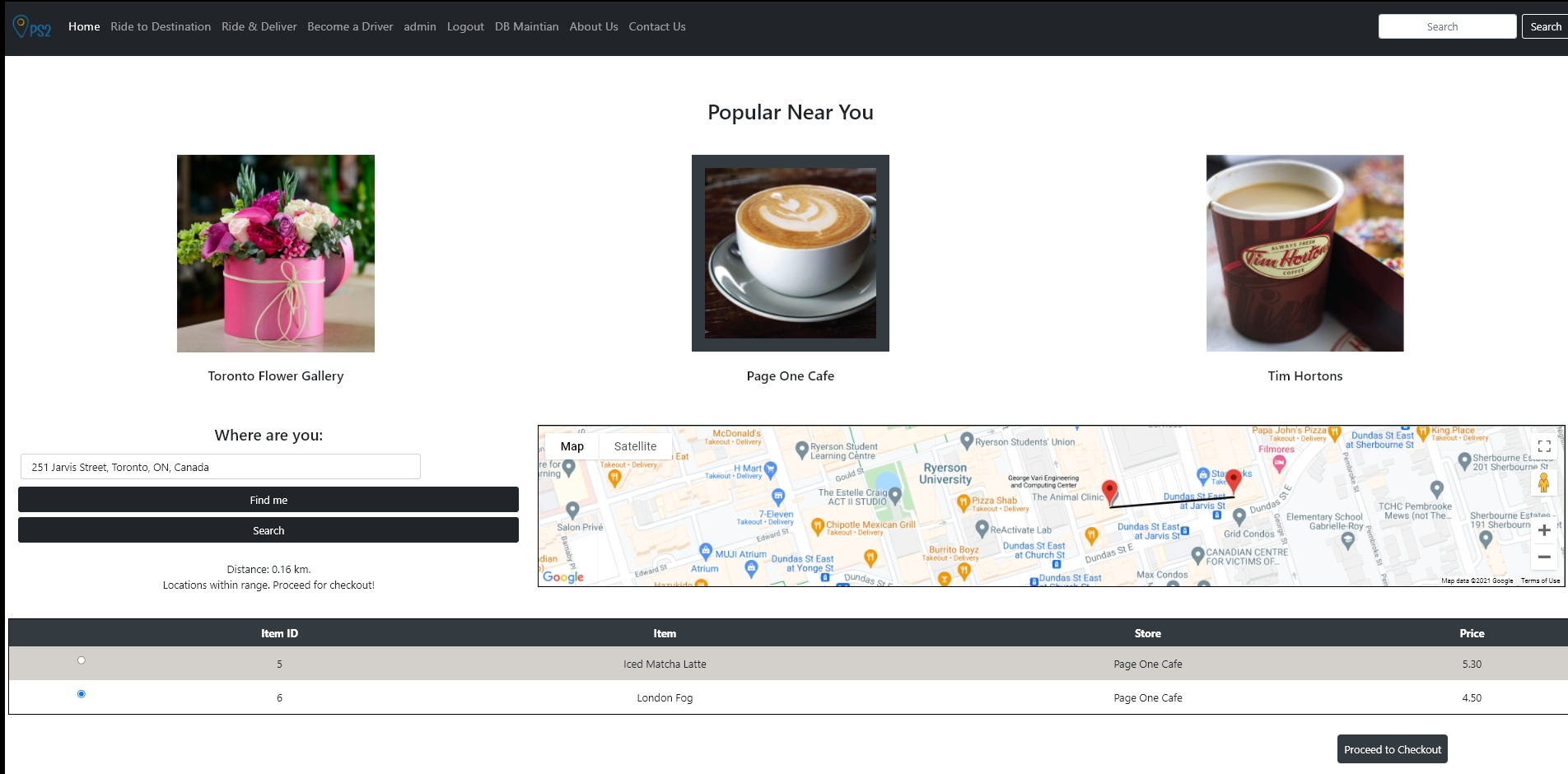Select the Iced Matcha Latte radio button

[x=81, y=660]
